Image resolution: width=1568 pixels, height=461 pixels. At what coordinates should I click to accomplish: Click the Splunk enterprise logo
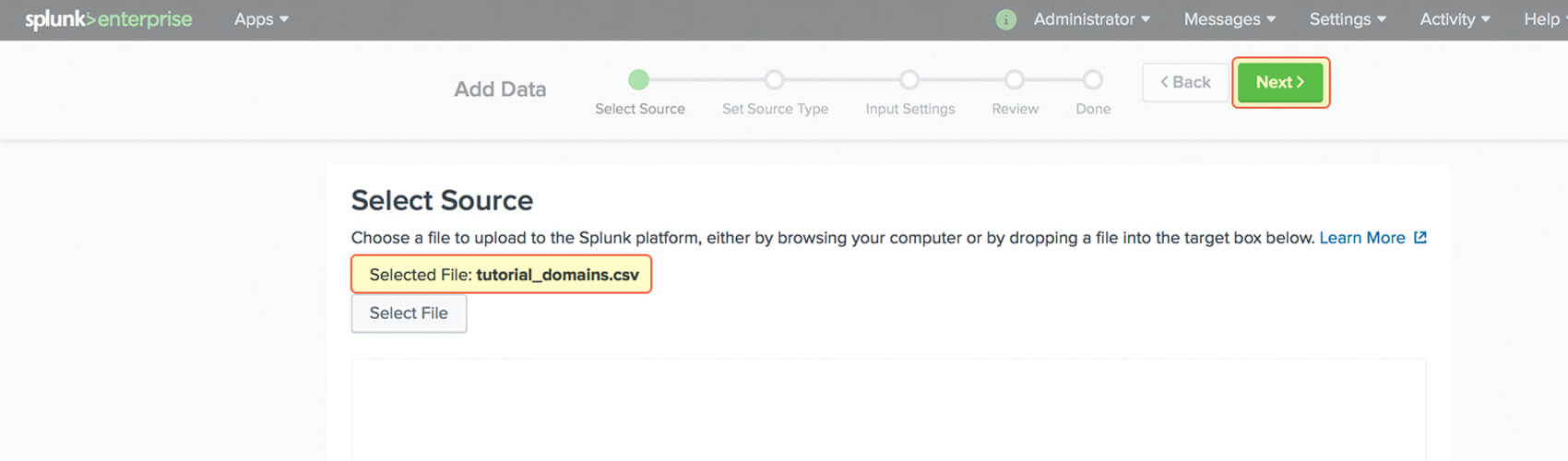[109, 19]
